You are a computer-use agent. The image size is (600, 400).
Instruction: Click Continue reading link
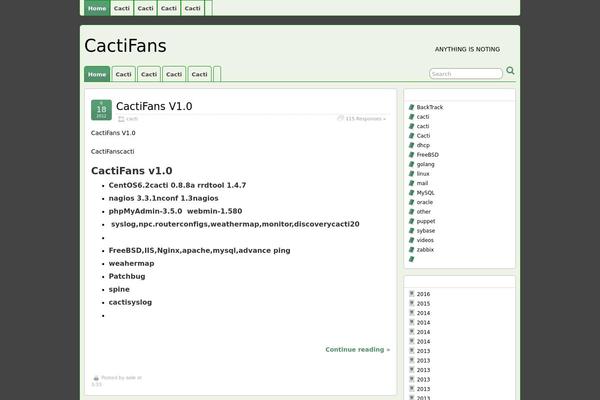point(357,349)
